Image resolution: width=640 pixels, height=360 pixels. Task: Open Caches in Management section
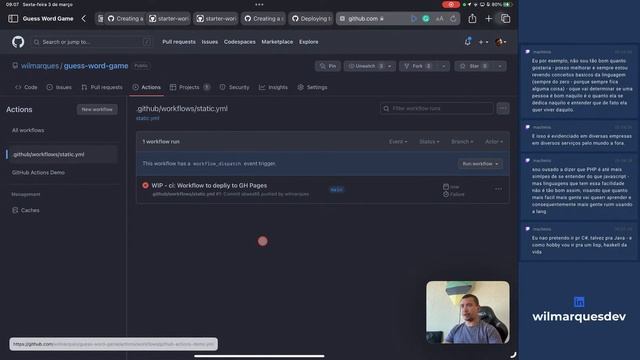(x=26, y=210)
